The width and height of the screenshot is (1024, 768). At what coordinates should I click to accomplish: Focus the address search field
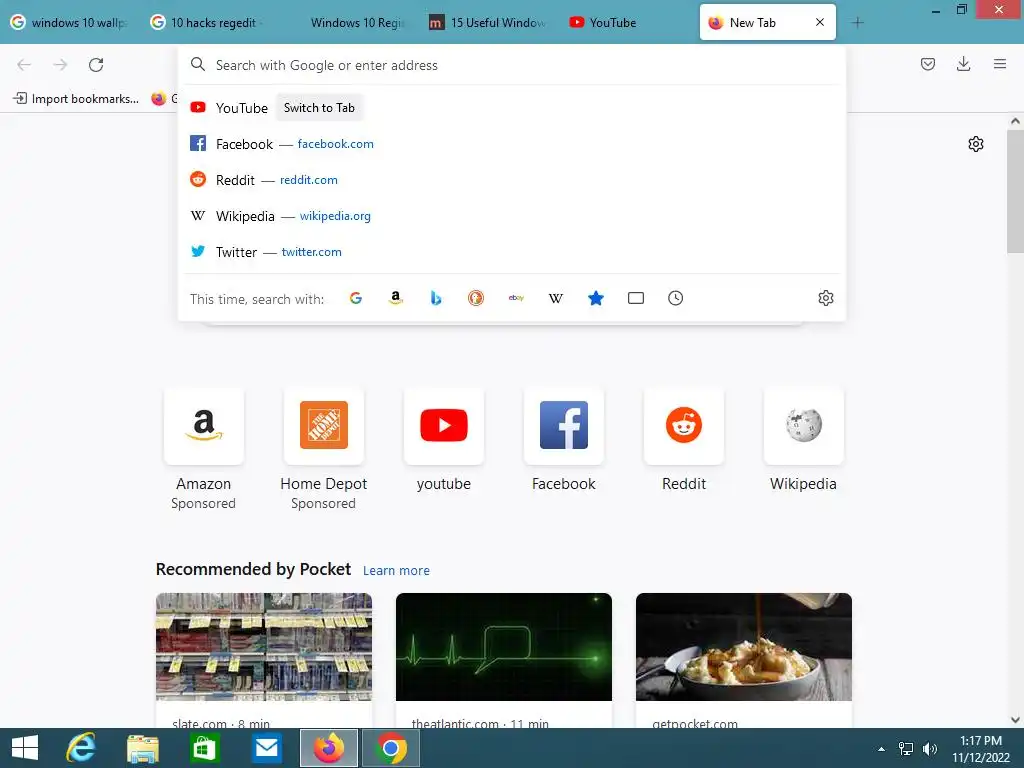pos(512,65)
